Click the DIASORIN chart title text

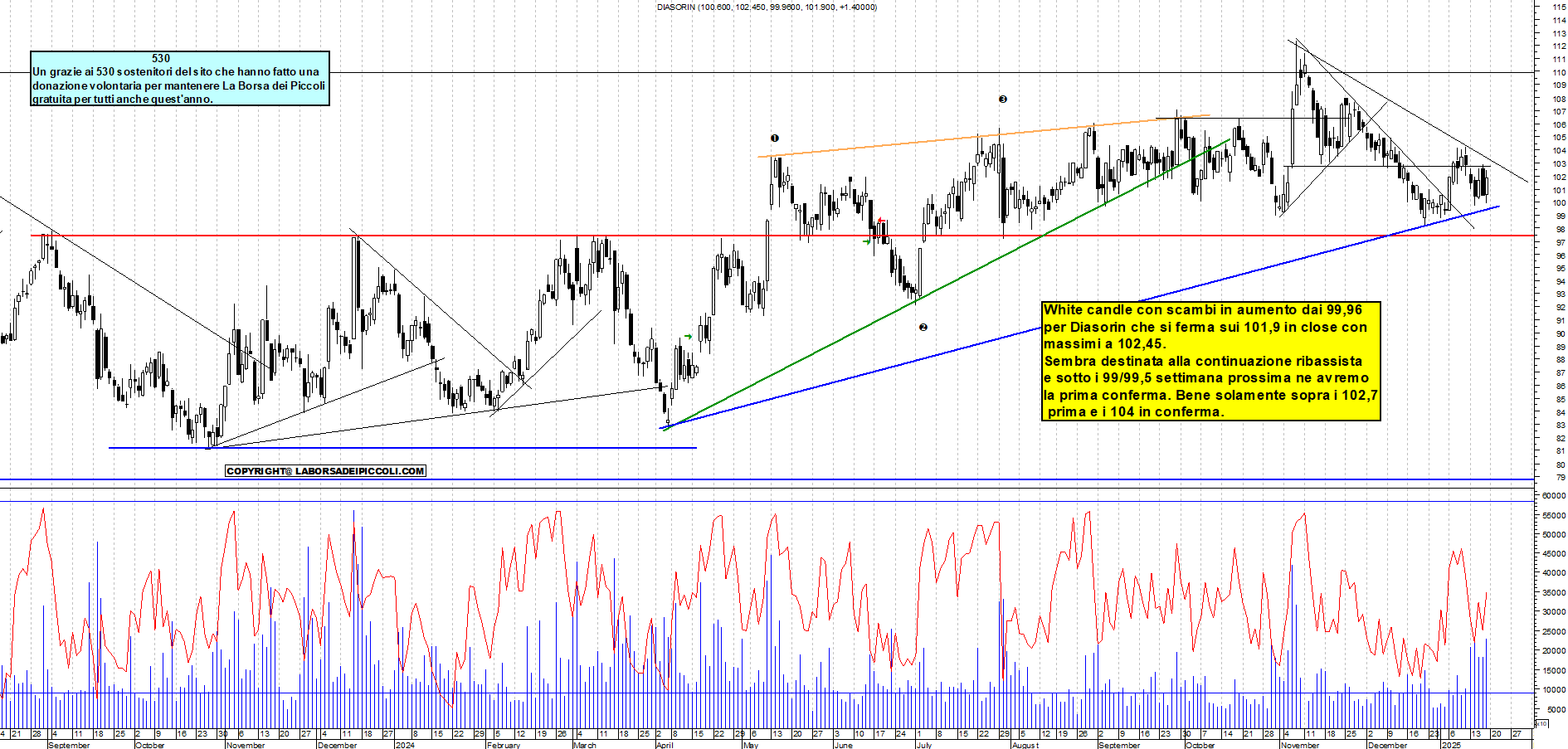click(x=767, y=7)
